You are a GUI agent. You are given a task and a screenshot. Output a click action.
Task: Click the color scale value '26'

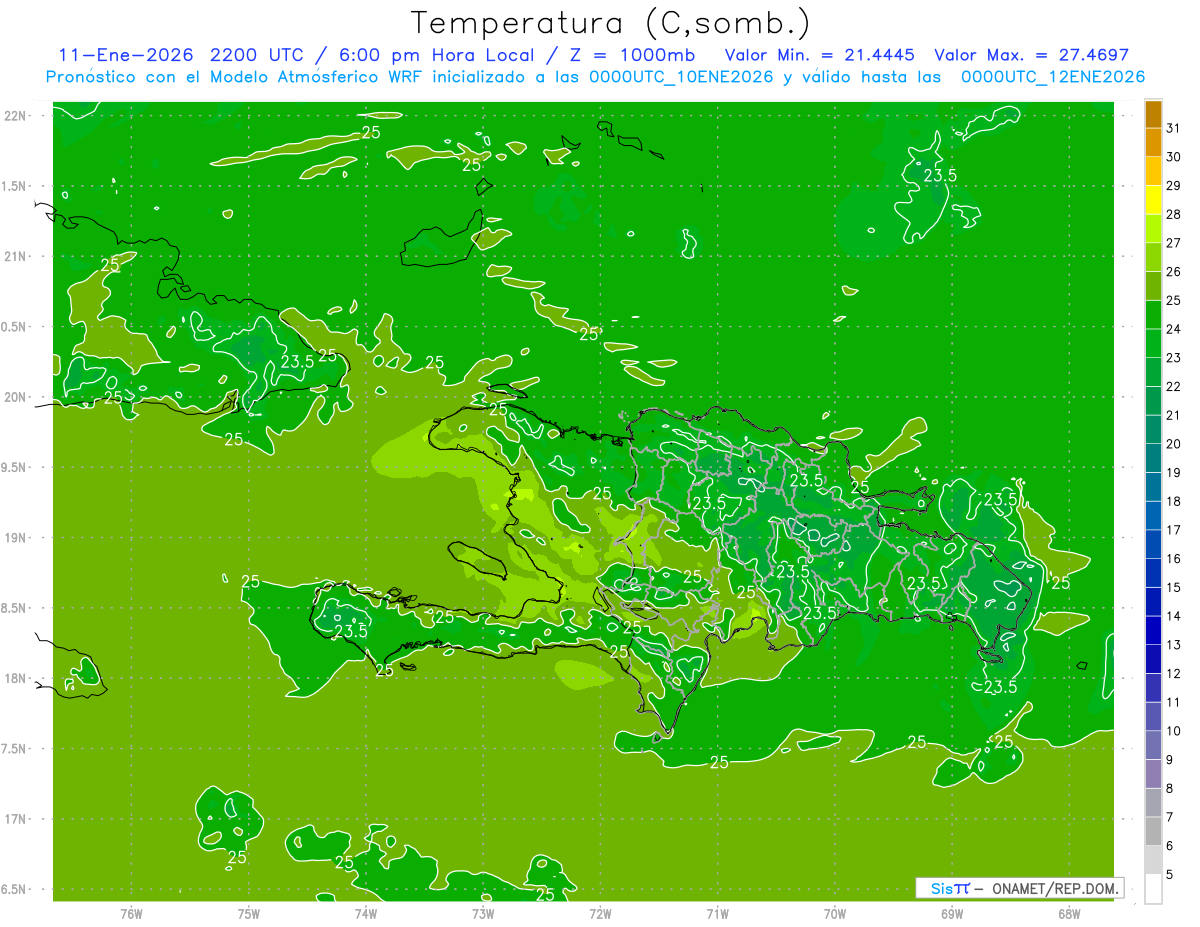pyautogui.click(x=1174, y=272)
